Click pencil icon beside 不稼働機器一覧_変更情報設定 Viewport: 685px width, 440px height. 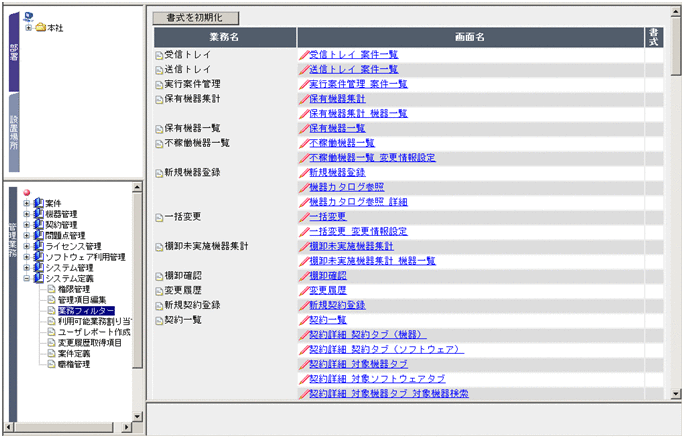[x=304, y=158]
